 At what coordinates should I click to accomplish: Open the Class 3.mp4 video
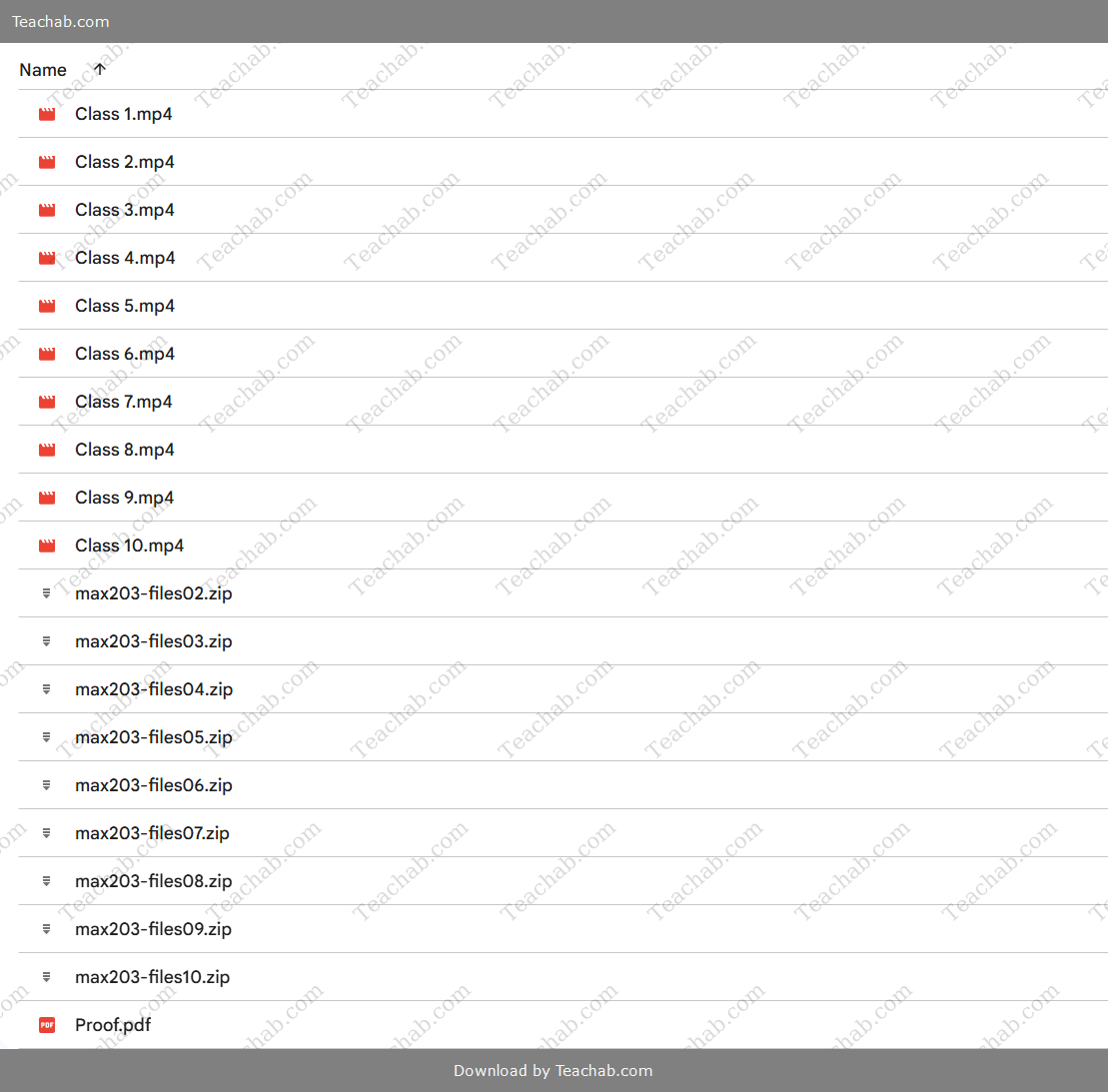(x=125, y=210)
